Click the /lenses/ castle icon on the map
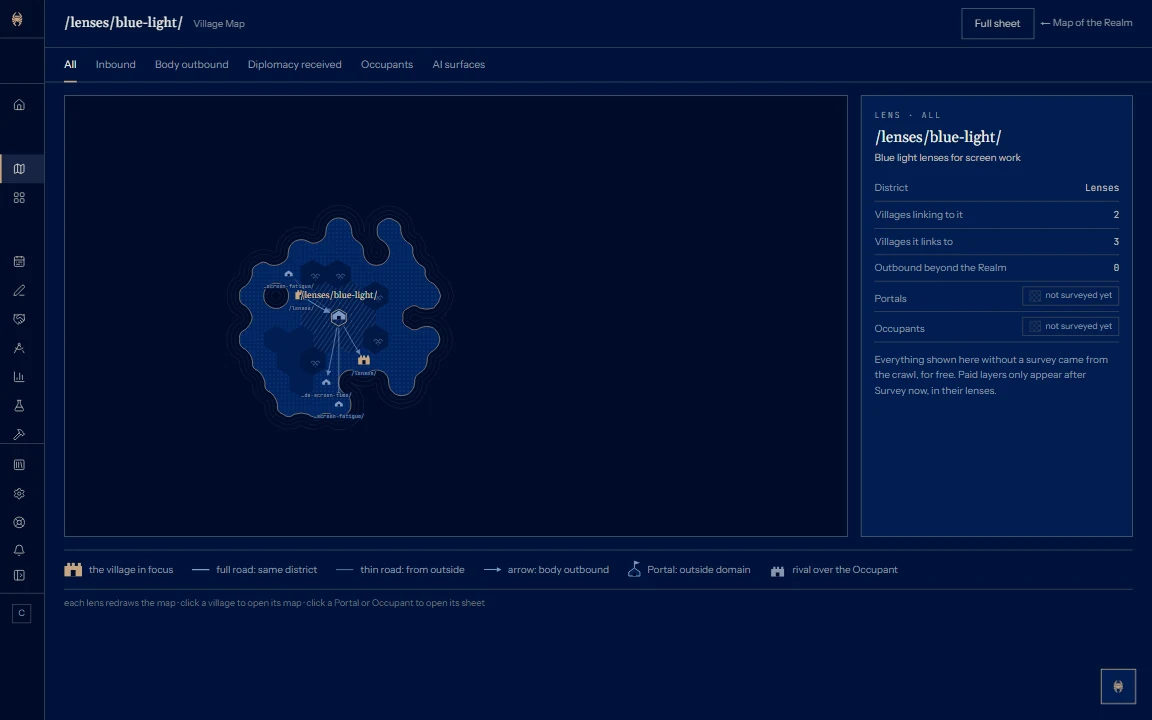1152x720 pixels. tap(364, 360)
